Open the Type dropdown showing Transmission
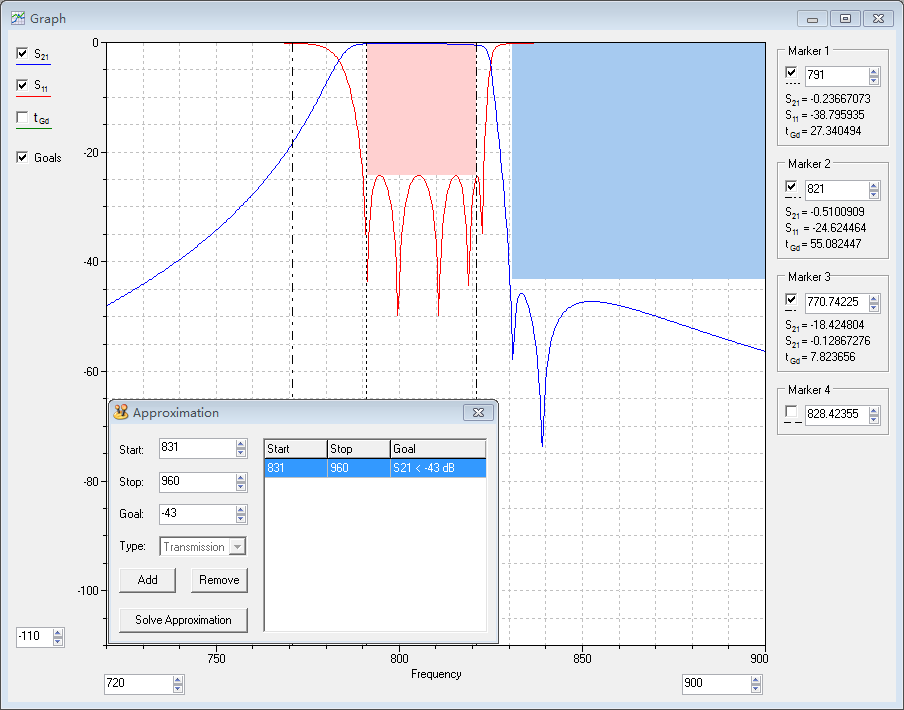This screenshot has height=710, width=904. click(x=237, y=547)
